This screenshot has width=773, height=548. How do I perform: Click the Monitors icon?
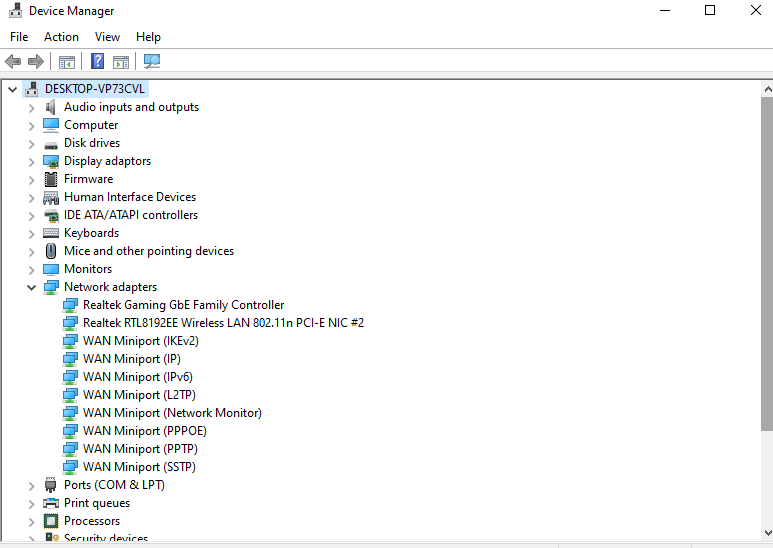pyautogui.click(x=51, y=269)
